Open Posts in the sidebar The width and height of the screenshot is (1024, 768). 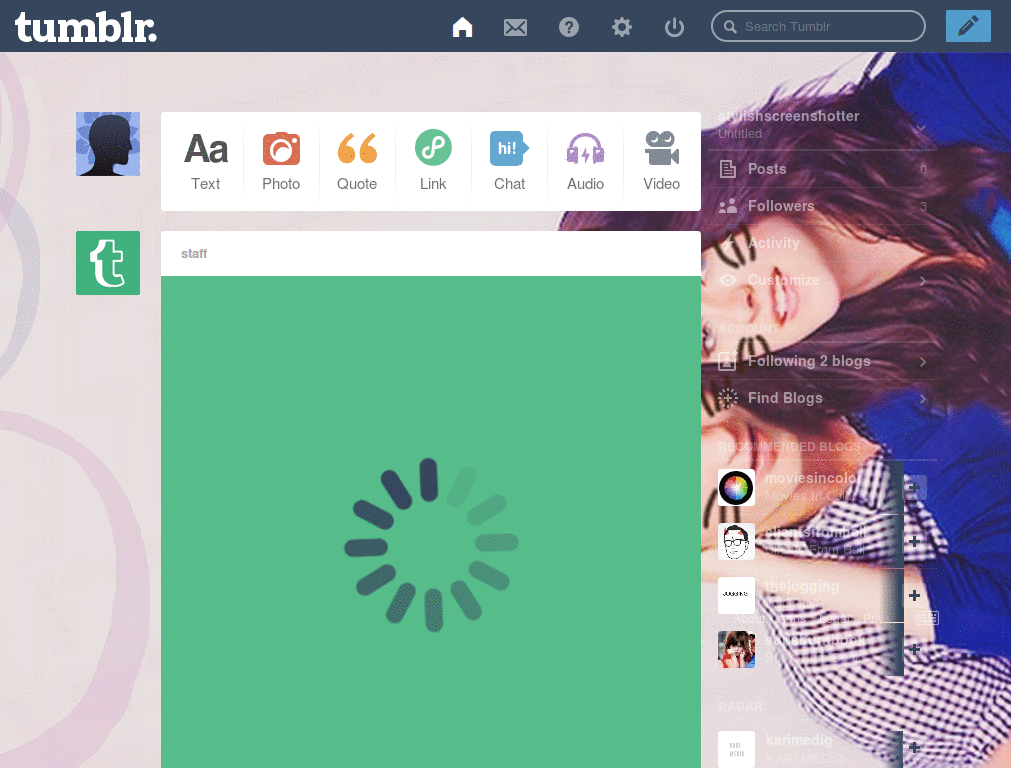pos(823,169)
